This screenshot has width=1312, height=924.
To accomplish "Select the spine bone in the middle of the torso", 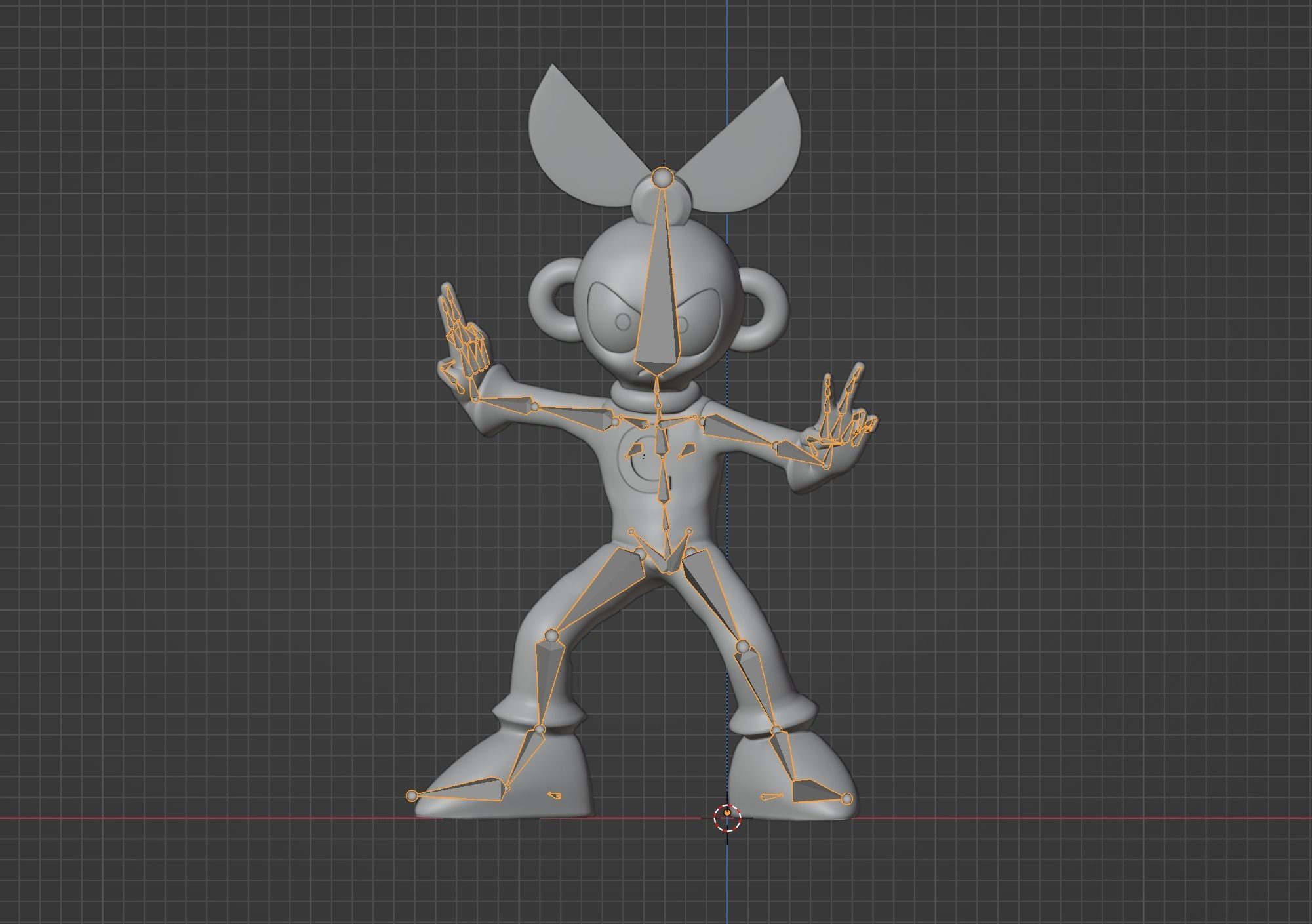I will tap(665, 482).
